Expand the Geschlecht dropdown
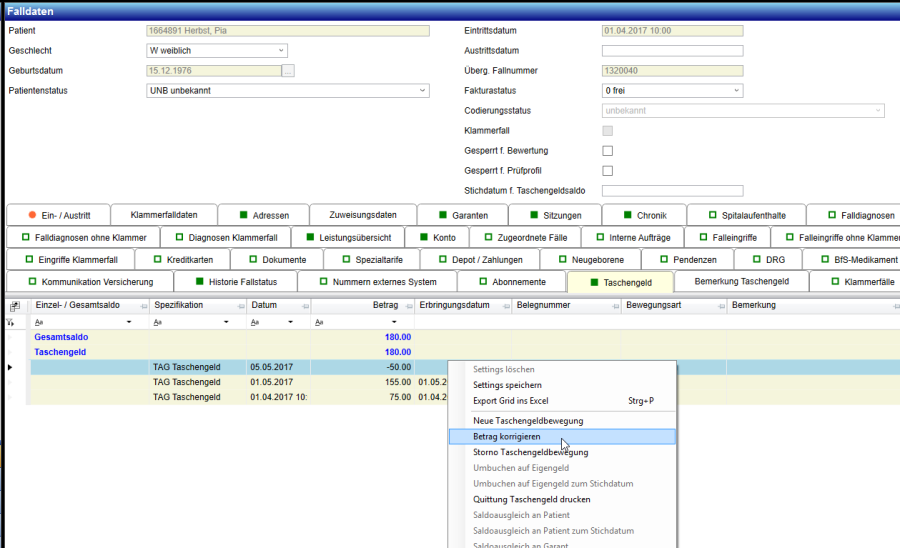 (x=280, y=51)
